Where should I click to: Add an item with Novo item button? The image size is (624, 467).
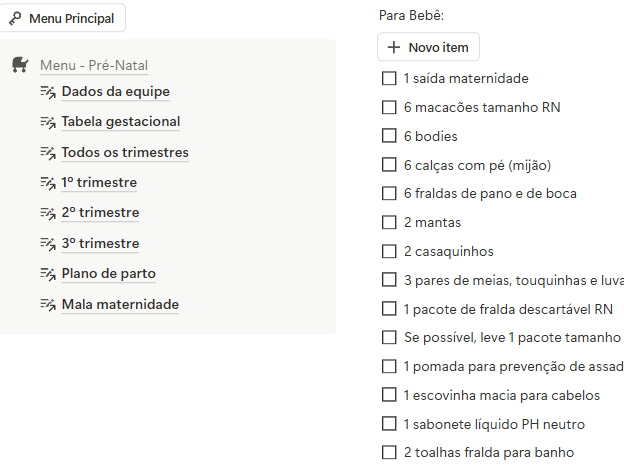pos(428,47)
